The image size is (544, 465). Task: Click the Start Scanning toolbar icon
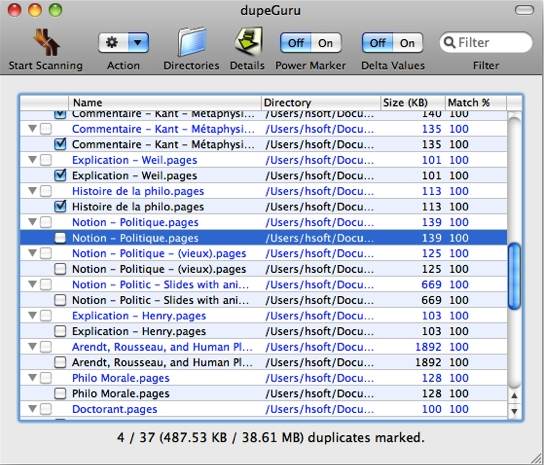coord(46,43)
